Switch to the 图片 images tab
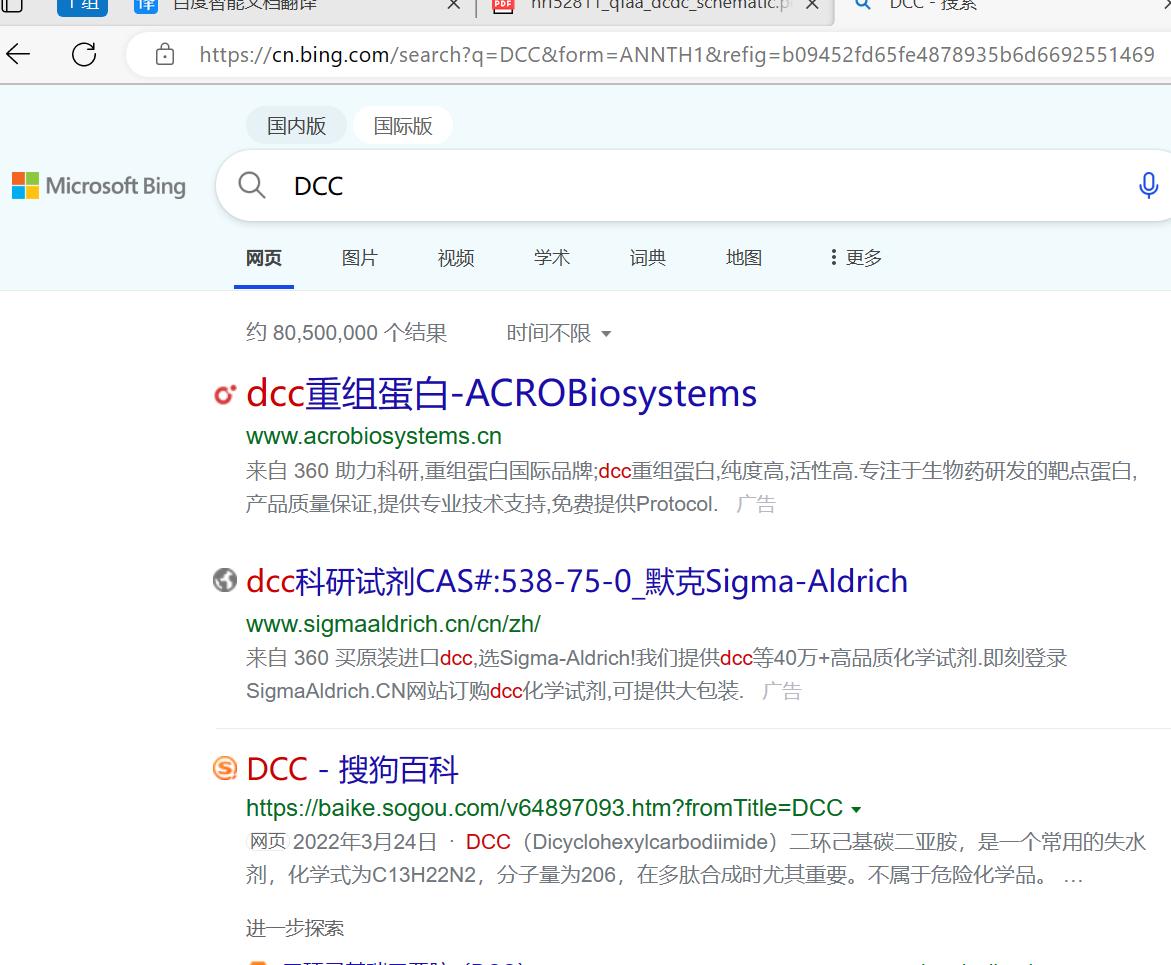Viewport: 1171px width, 965px height. click(x=359, y=258)
